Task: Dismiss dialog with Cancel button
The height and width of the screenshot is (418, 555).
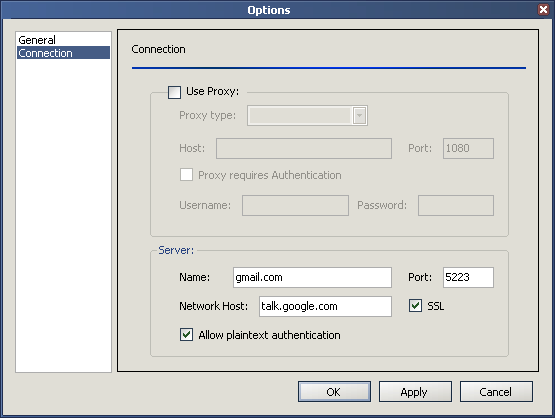Action: point(496,391)
